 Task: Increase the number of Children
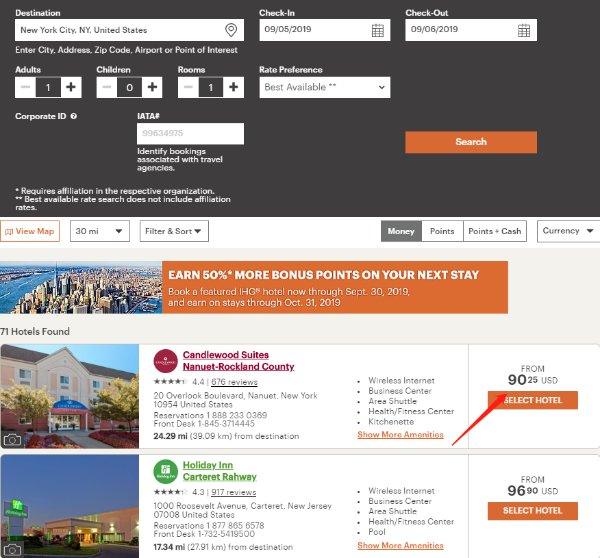(152, 87)
